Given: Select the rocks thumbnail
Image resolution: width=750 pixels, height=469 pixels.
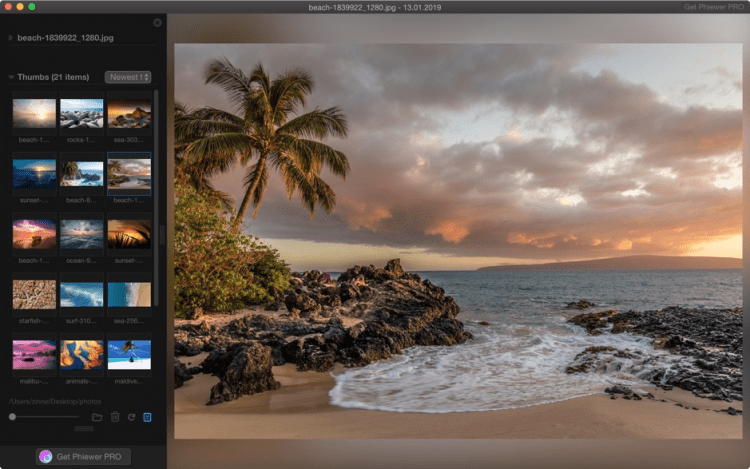Looking at the screenshot, I should point(81,113).
